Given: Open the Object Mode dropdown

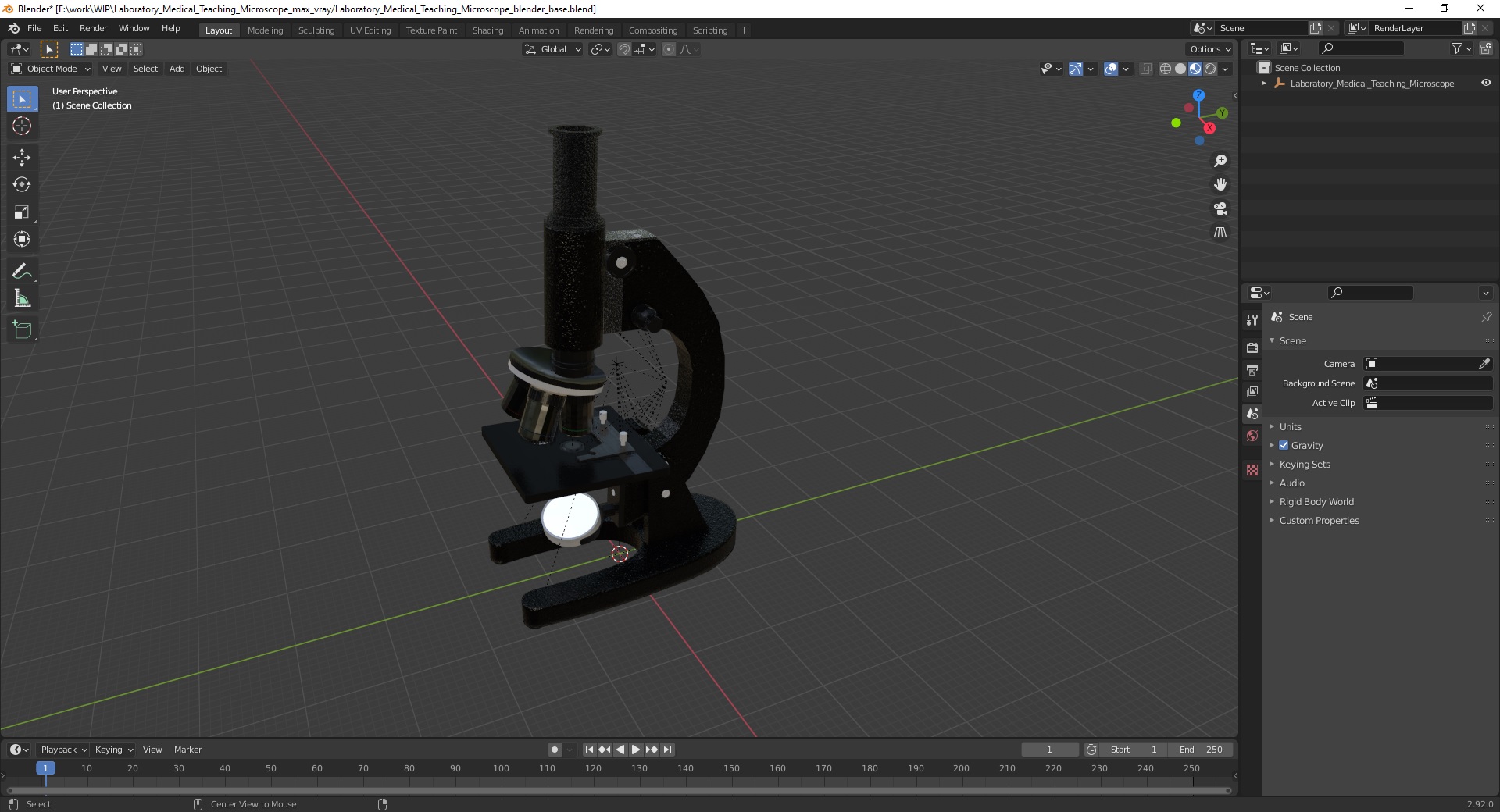Looking at the screenshot, I should pos(51,69).
